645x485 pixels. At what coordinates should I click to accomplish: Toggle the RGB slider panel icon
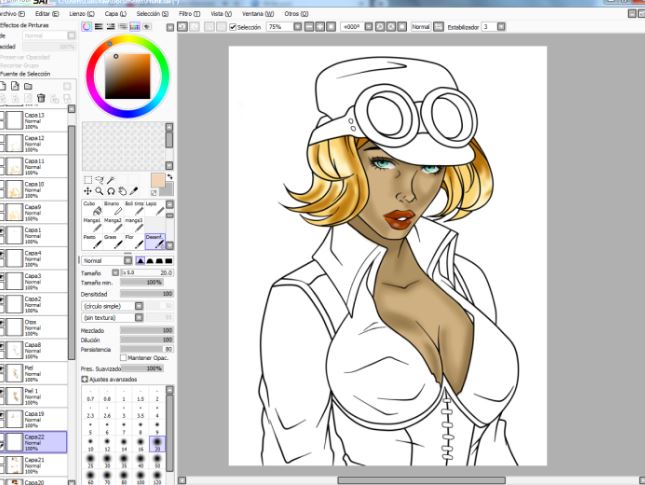[99, 27]
